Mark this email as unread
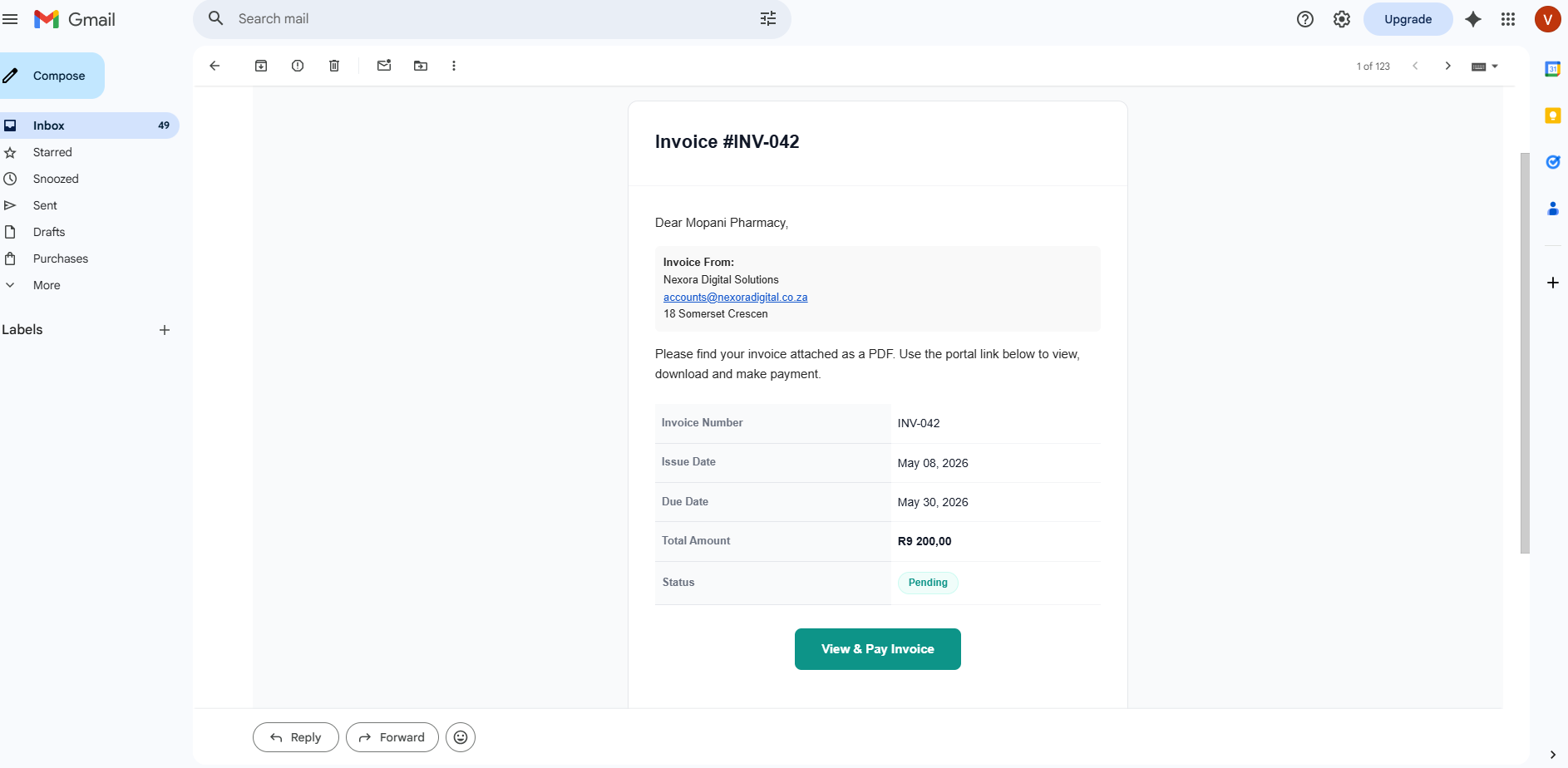1568x768 pixels. (x=384, y=66)
